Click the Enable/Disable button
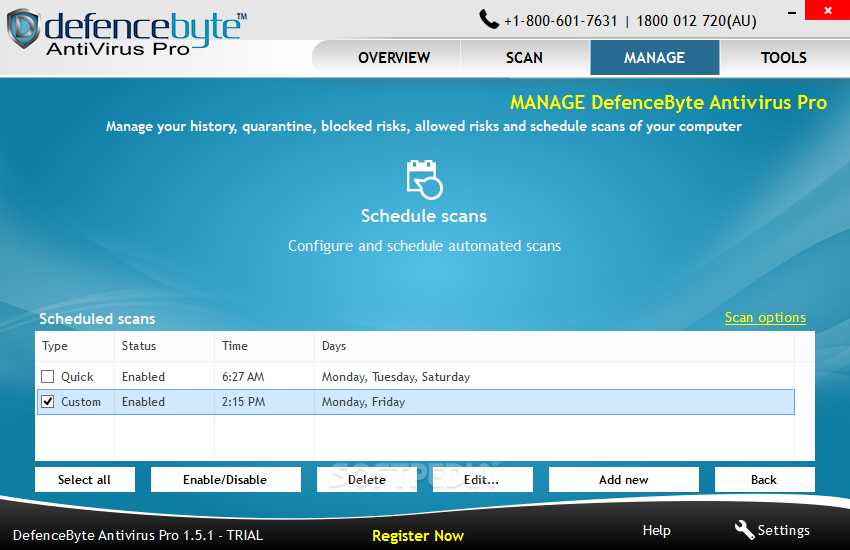This screenshot has height=550, width=850. [226, 480]
